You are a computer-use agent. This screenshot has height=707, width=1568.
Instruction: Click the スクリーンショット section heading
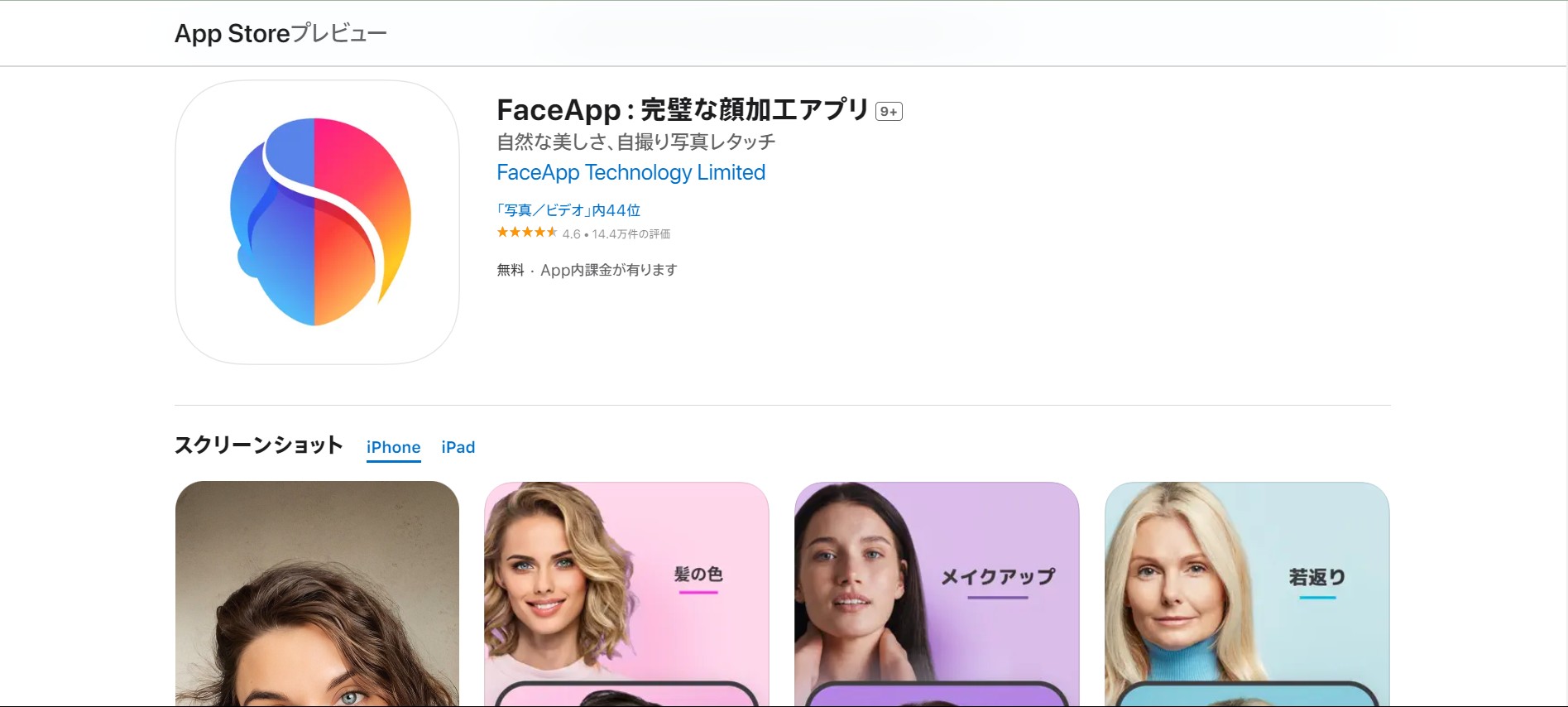click(258, 445)
